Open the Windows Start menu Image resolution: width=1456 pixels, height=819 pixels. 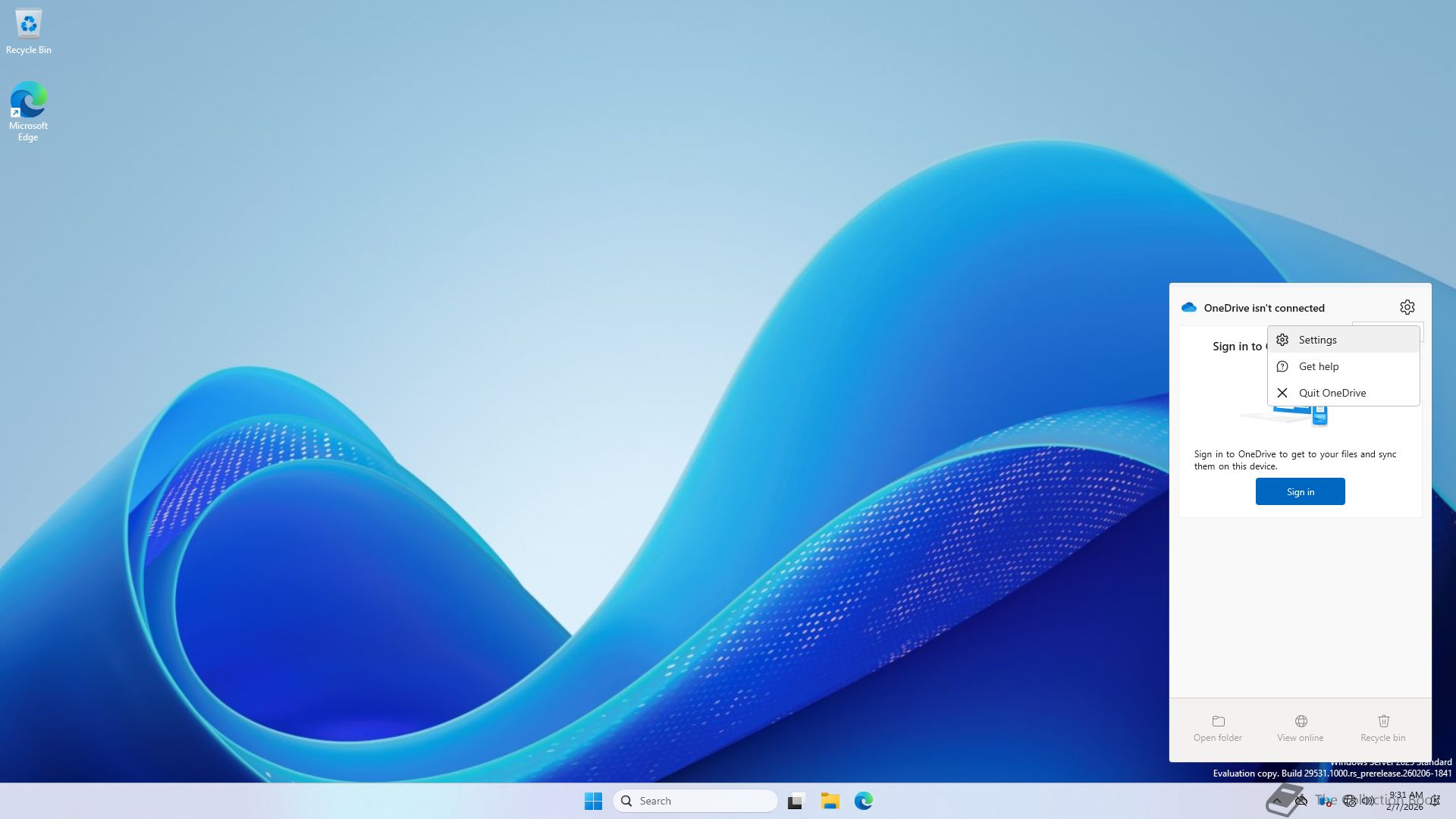(x=593, y=801)
